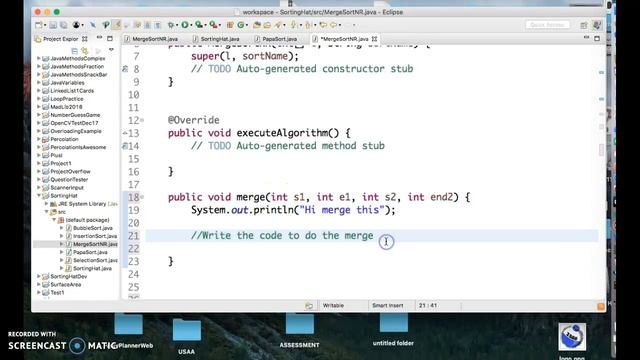Open the Debug button dropdown arrow

point(177,25)
